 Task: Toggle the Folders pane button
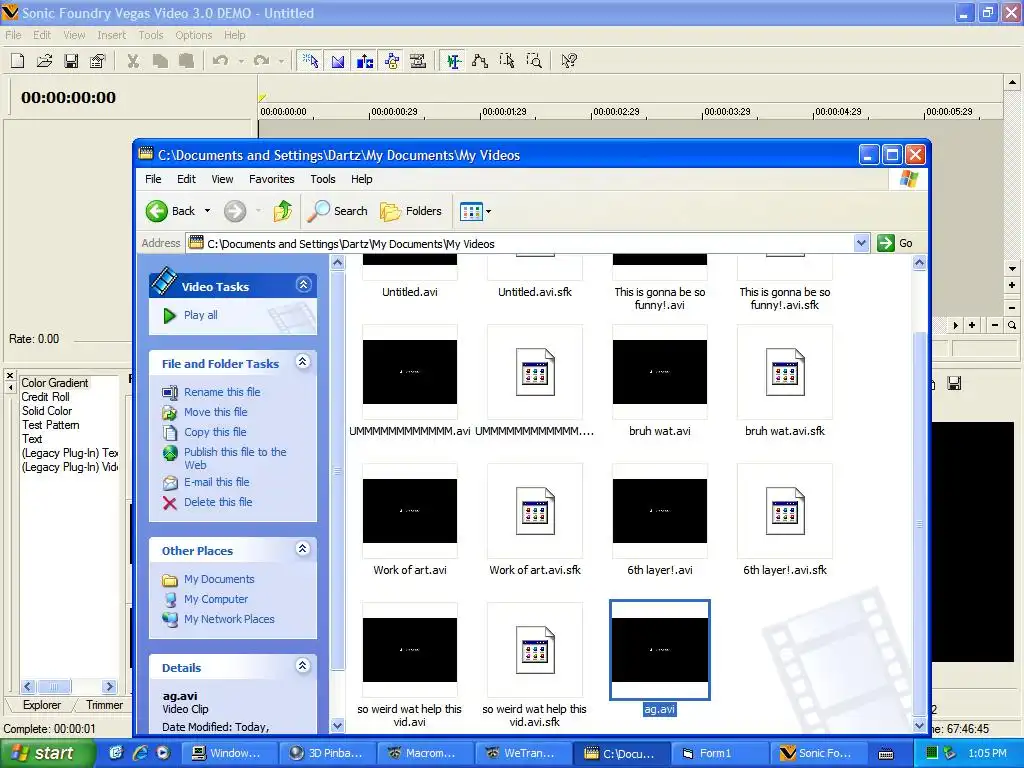(x=411, y=211)
